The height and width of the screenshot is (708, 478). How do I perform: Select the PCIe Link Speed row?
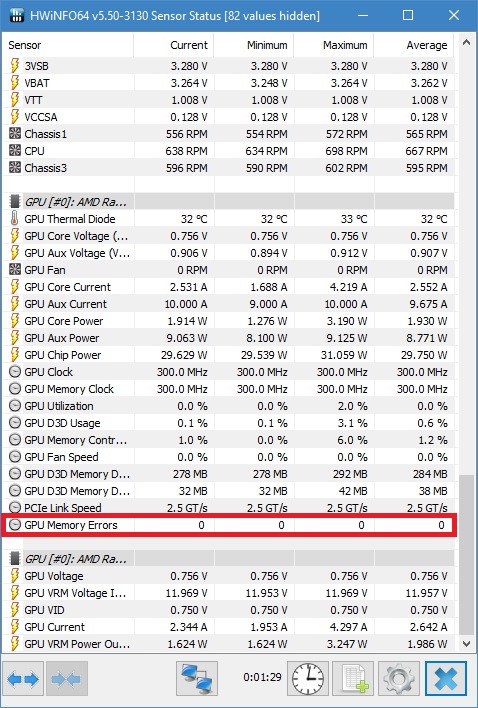tap(228, 508)
